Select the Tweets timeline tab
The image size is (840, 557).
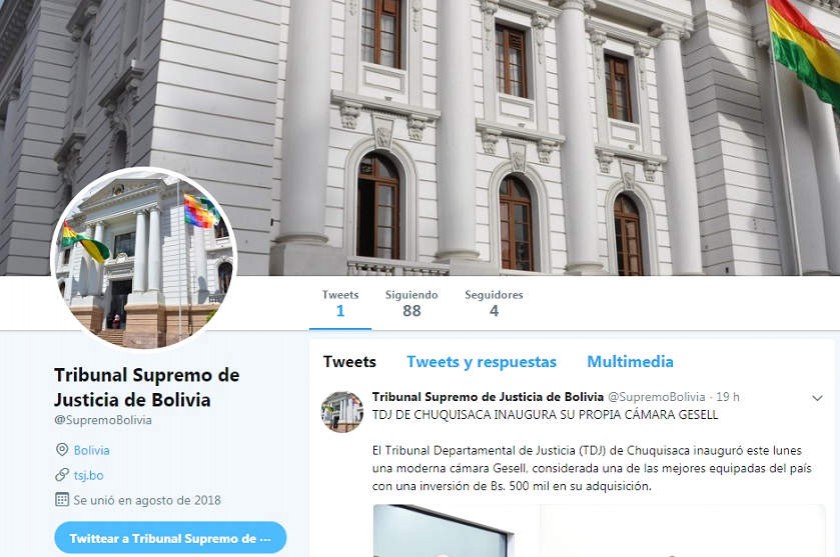[349, 362]
